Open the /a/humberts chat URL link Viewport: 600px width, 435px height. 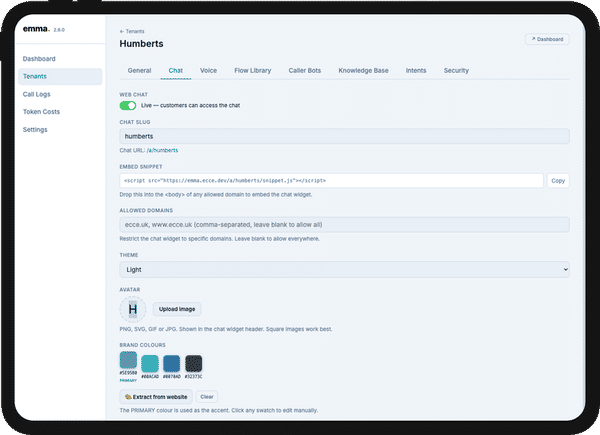point(162,150)
